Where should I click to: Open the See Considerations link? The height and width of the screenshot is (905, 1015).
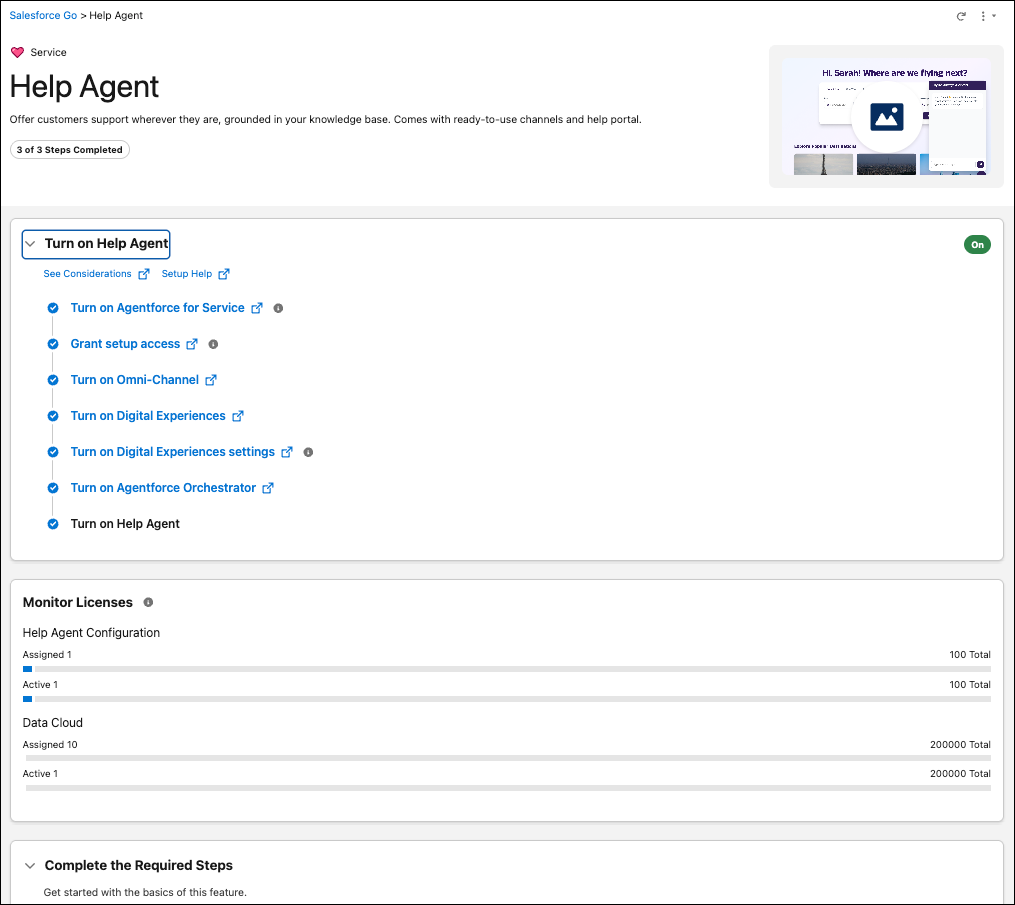87,274
